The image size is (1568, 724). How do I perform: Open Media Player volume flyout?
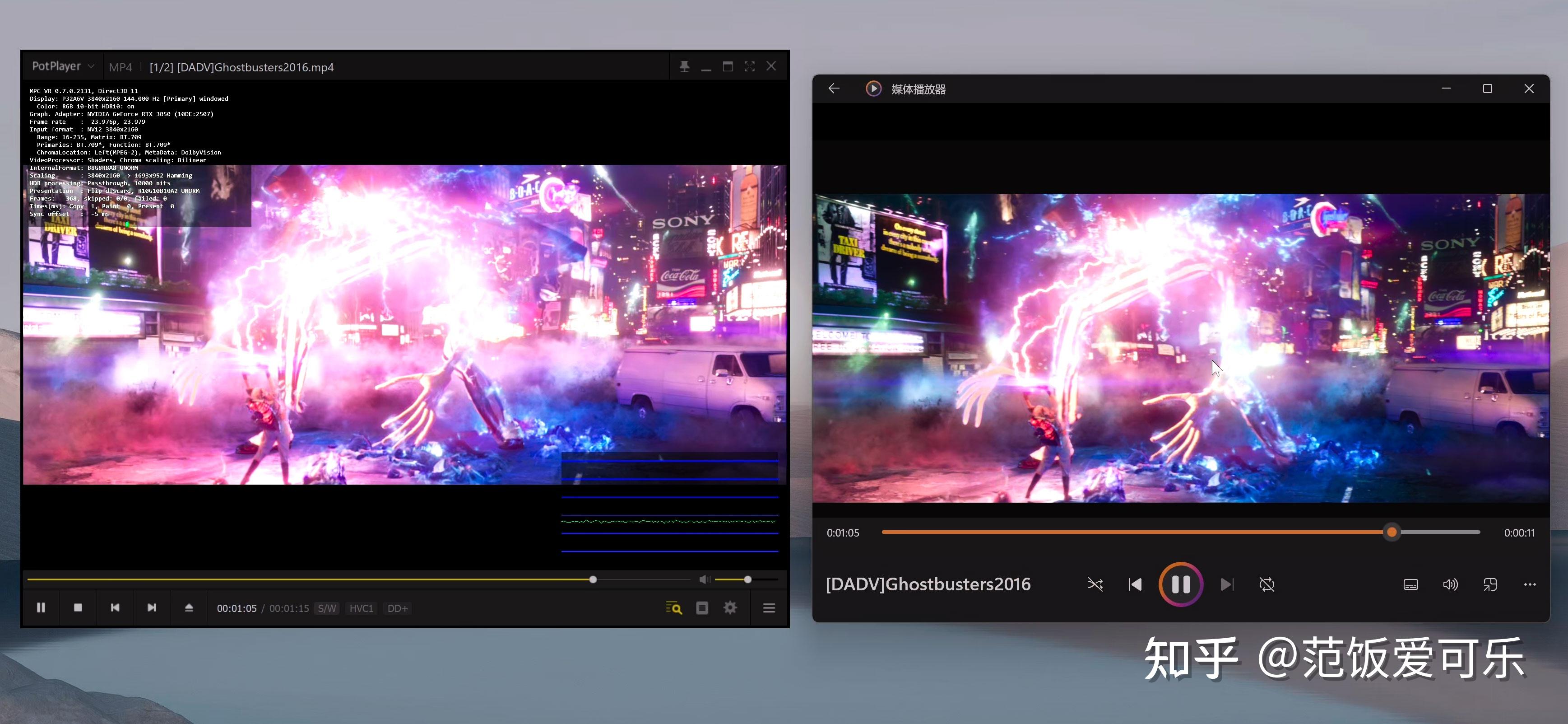point(1451,584)
